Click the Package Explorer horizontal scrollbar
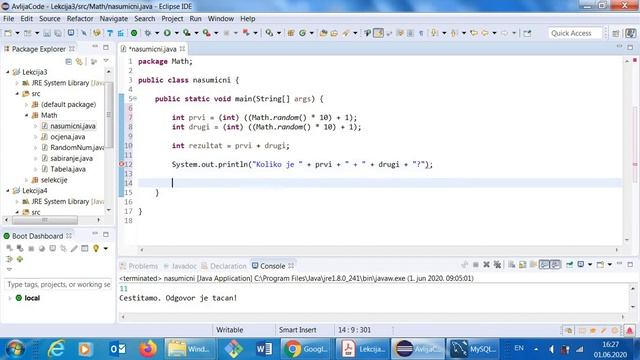Screen dimensions: 640x360 coord(45,220)
